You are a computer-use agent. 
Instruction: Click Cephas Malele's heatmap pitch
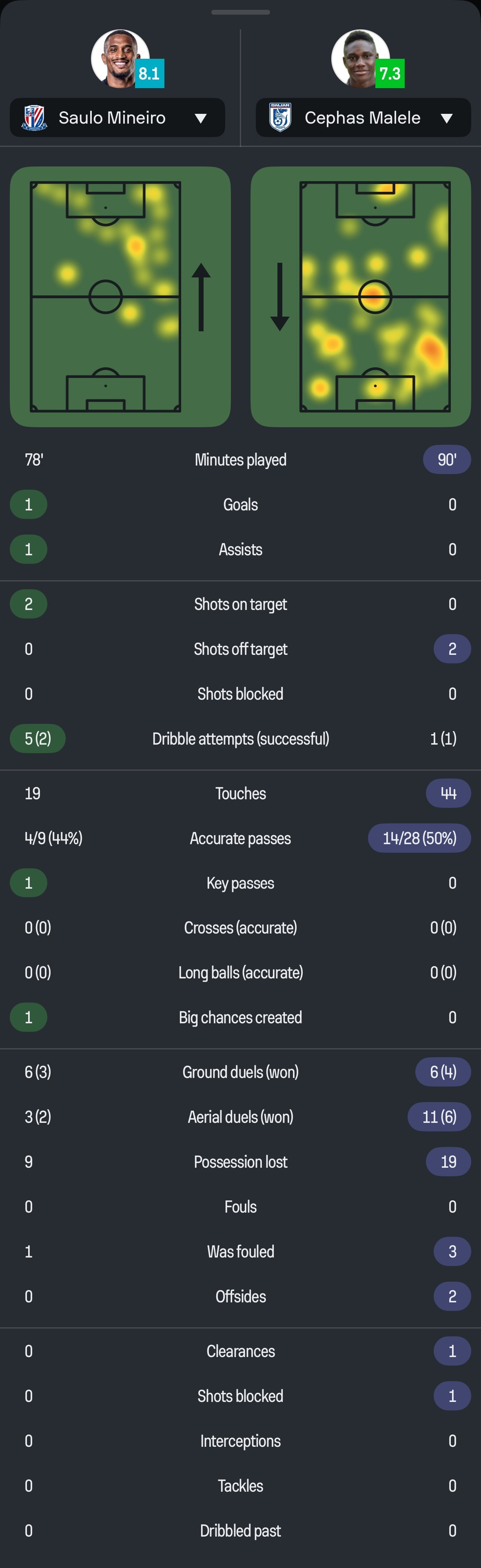coord(375,297)
